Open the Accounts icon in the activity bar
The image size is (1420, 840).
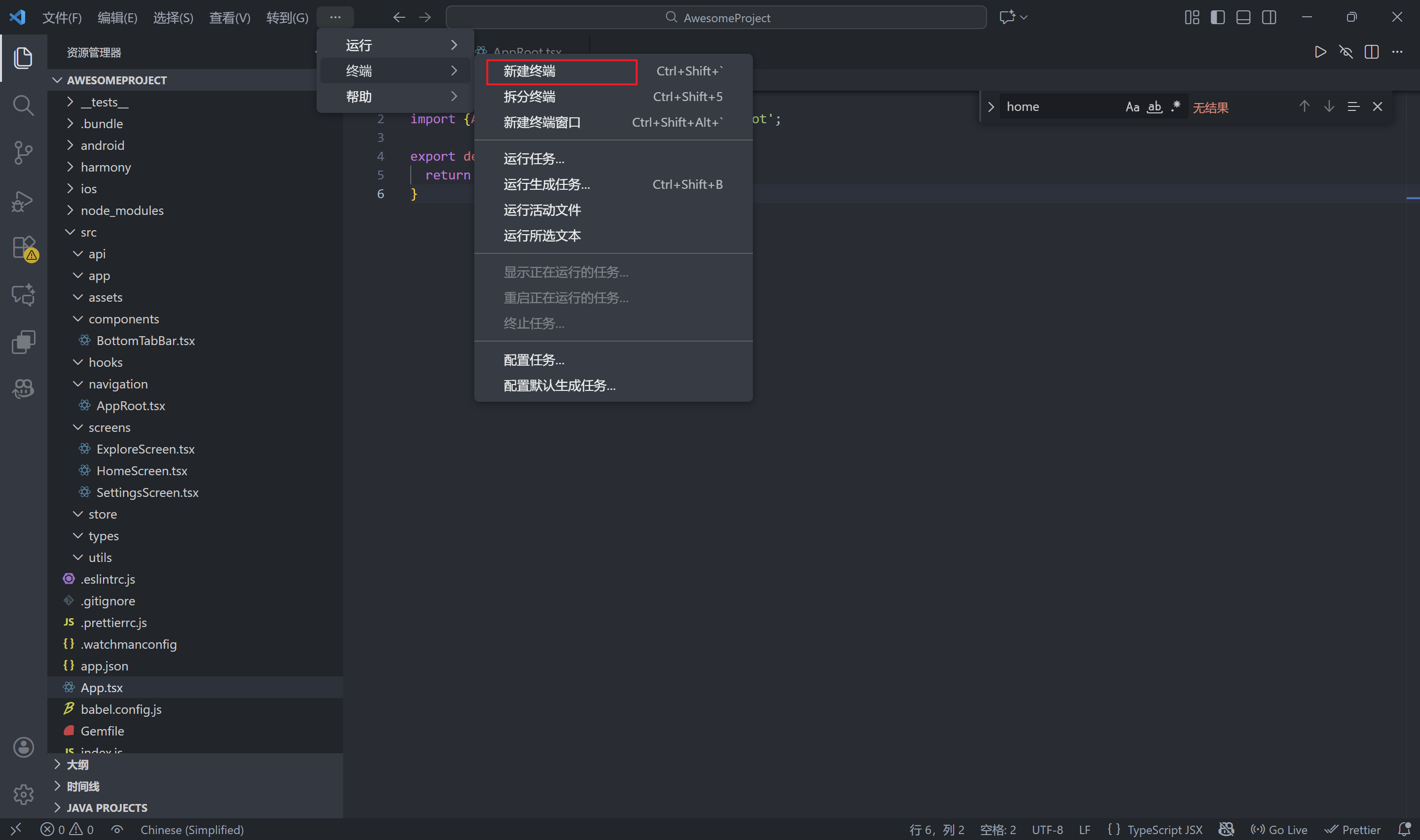tap(23, 747)
